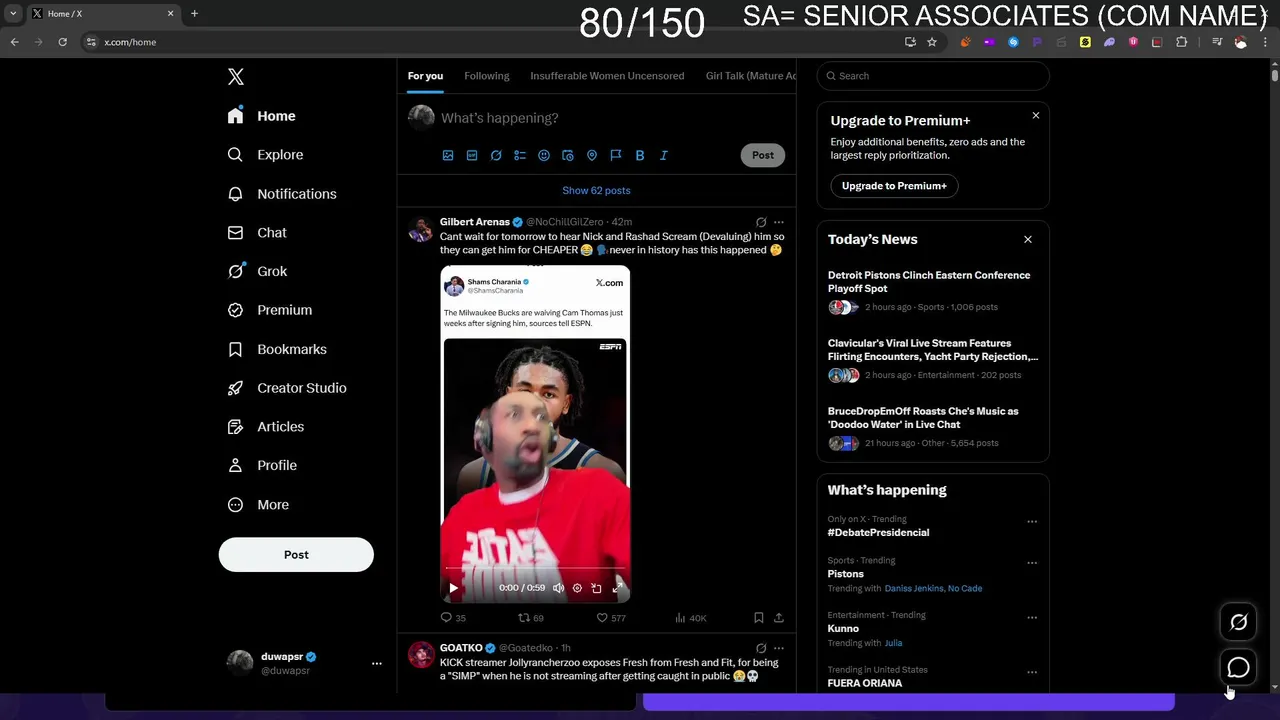Toggle italic text in composer
Screen dimensions: 1280x720
[x=664, y=155]
